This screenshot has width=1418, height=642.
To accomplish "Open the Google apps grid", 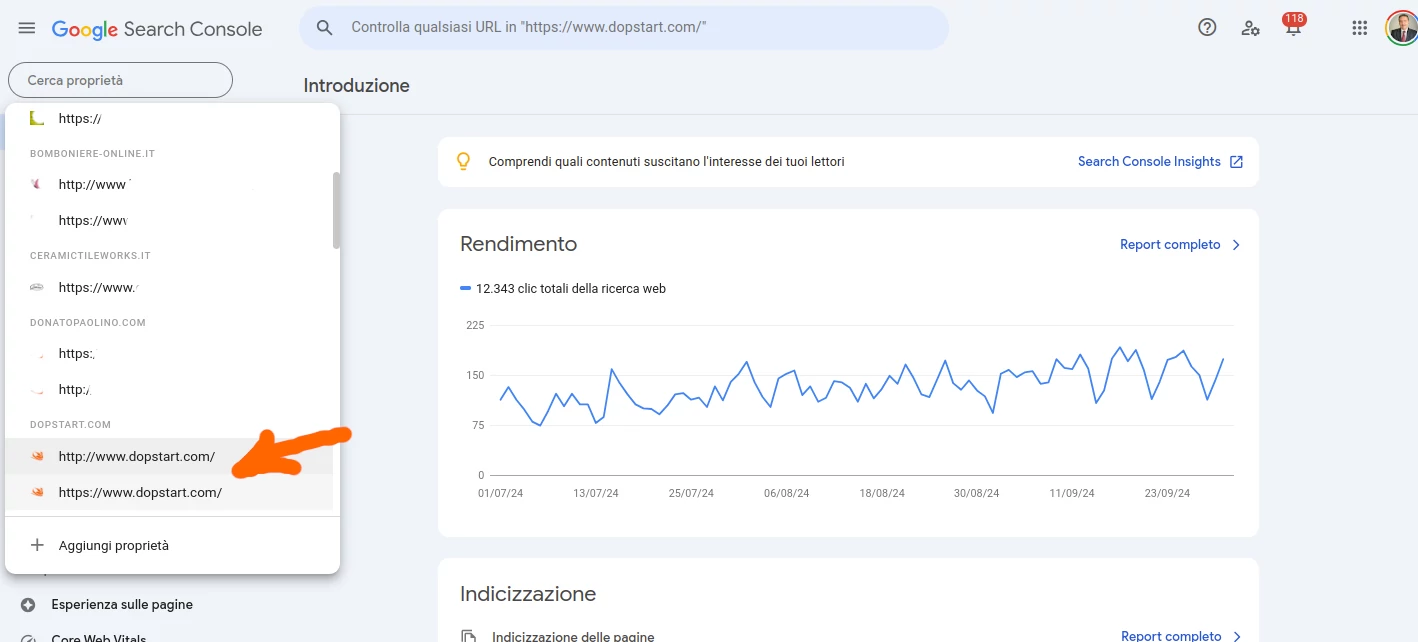I will pos(1359,28).
